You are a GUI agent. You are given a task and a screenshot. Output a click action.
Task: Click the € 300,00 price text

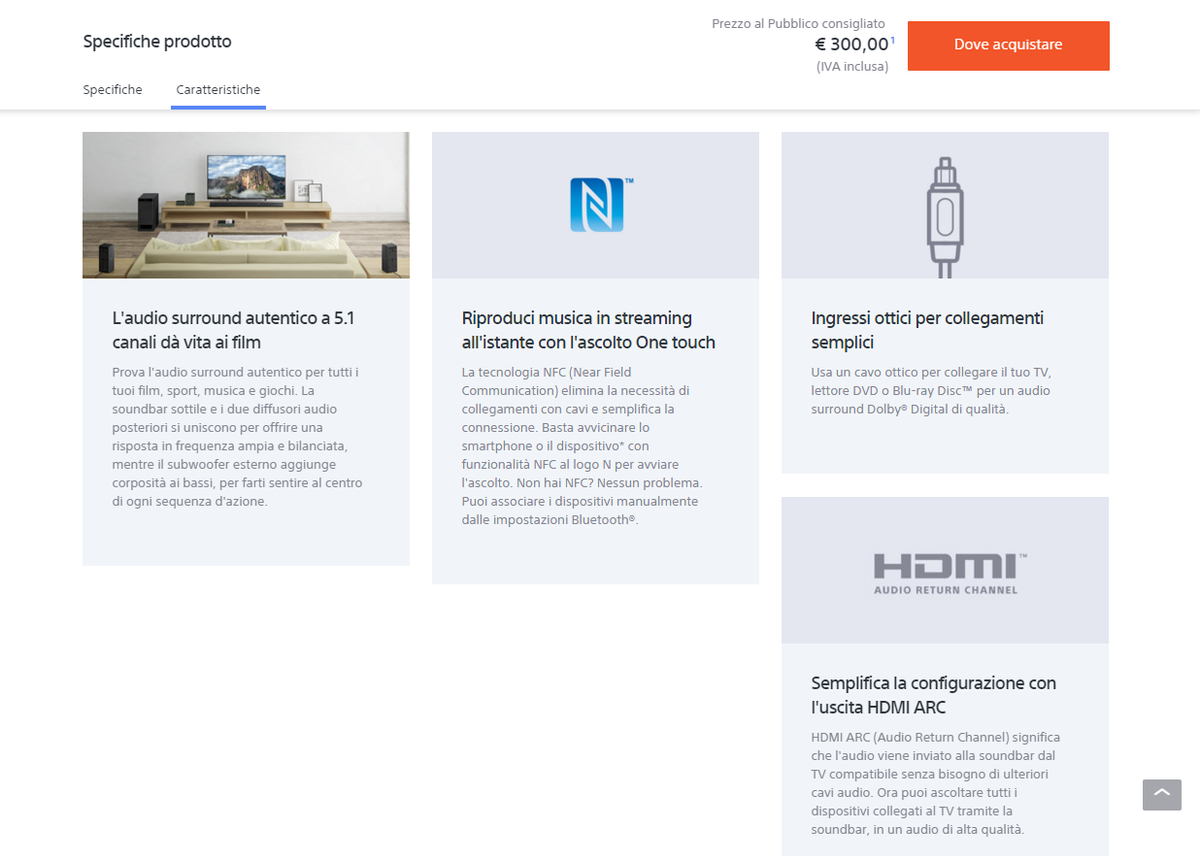coord(852,44)
